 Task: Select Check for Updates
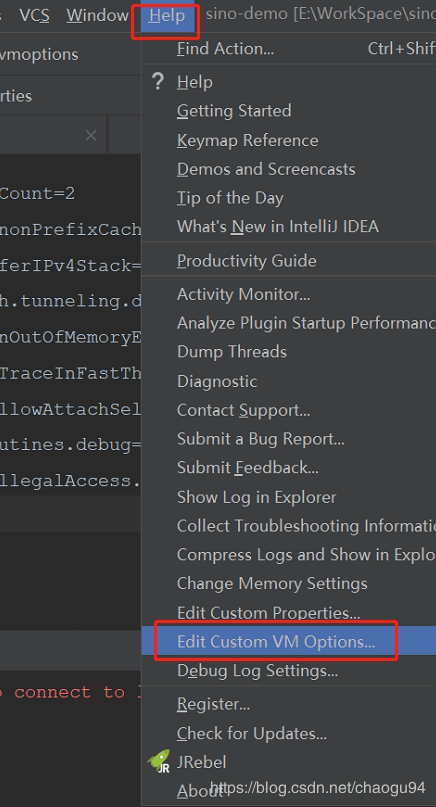pos(289,733)
